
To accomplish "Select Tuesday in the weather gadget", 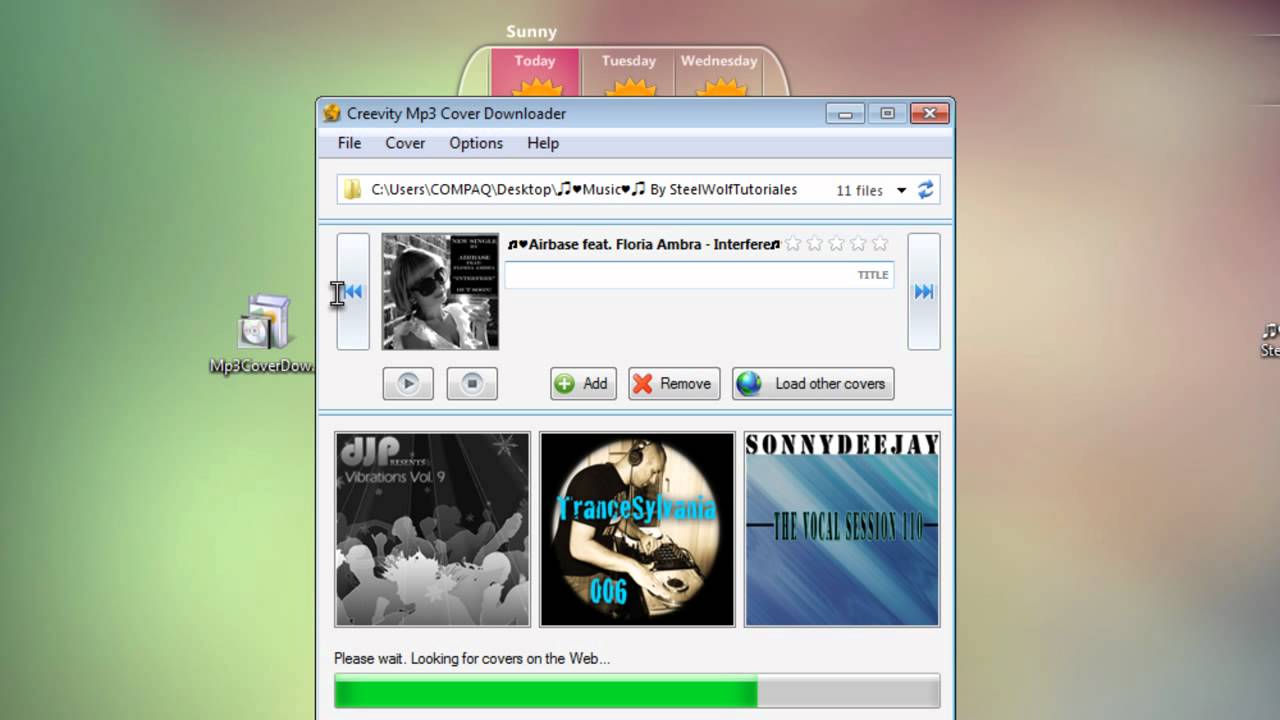I will pyautogui.click(x=628, y=73).
